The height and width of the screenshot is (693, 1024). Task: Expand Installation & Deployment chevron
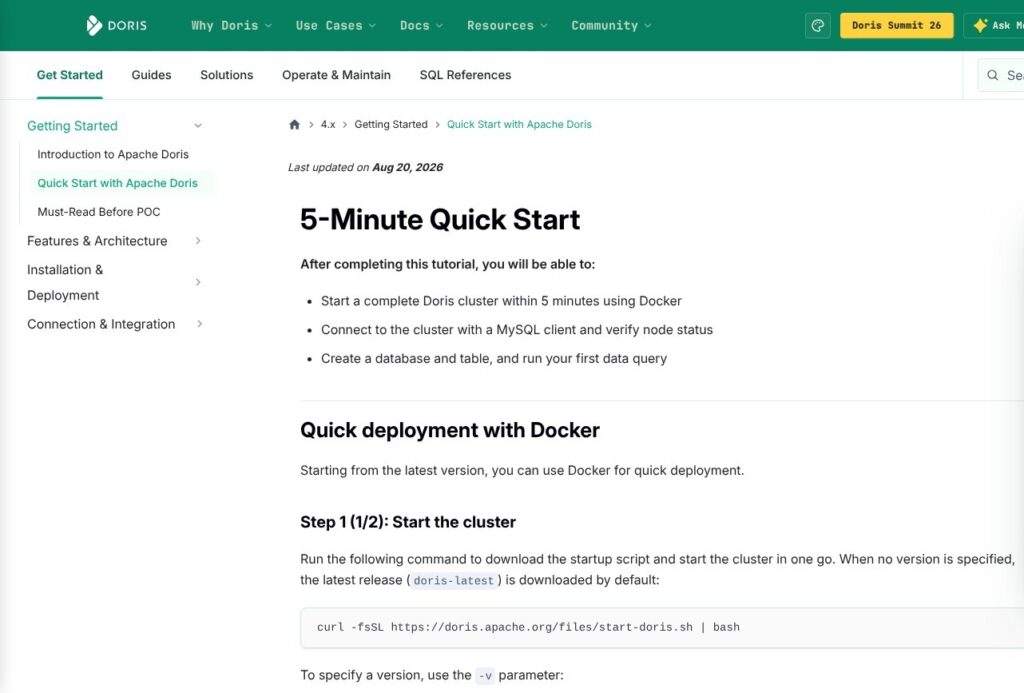click(x=198, y=282)
